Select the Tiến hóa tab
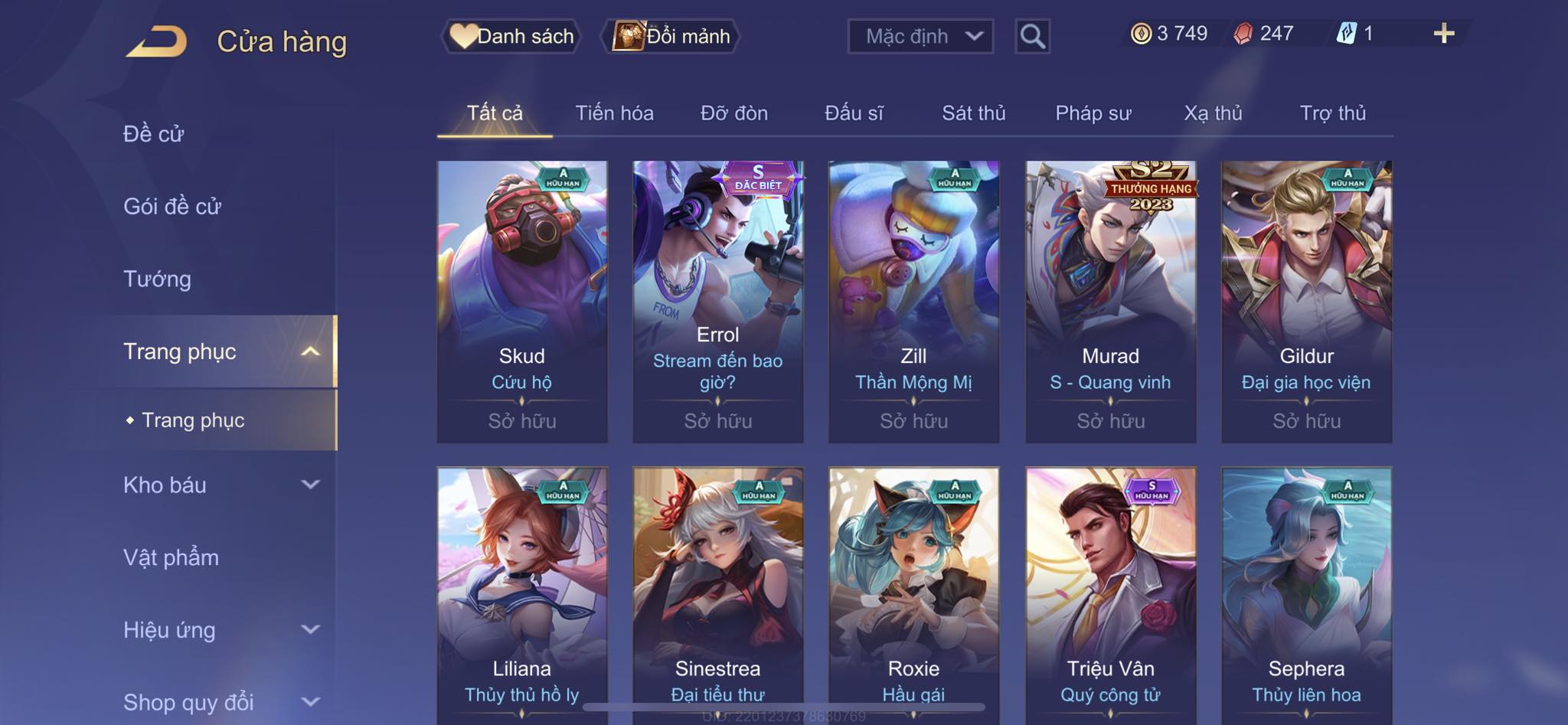1568x725 pixels. (614, 113)
